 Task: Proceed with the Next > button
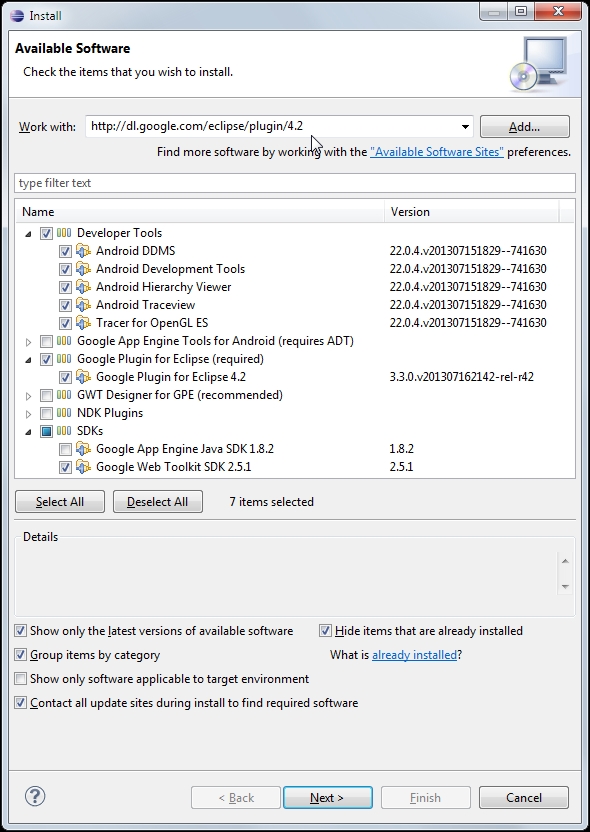327,798
